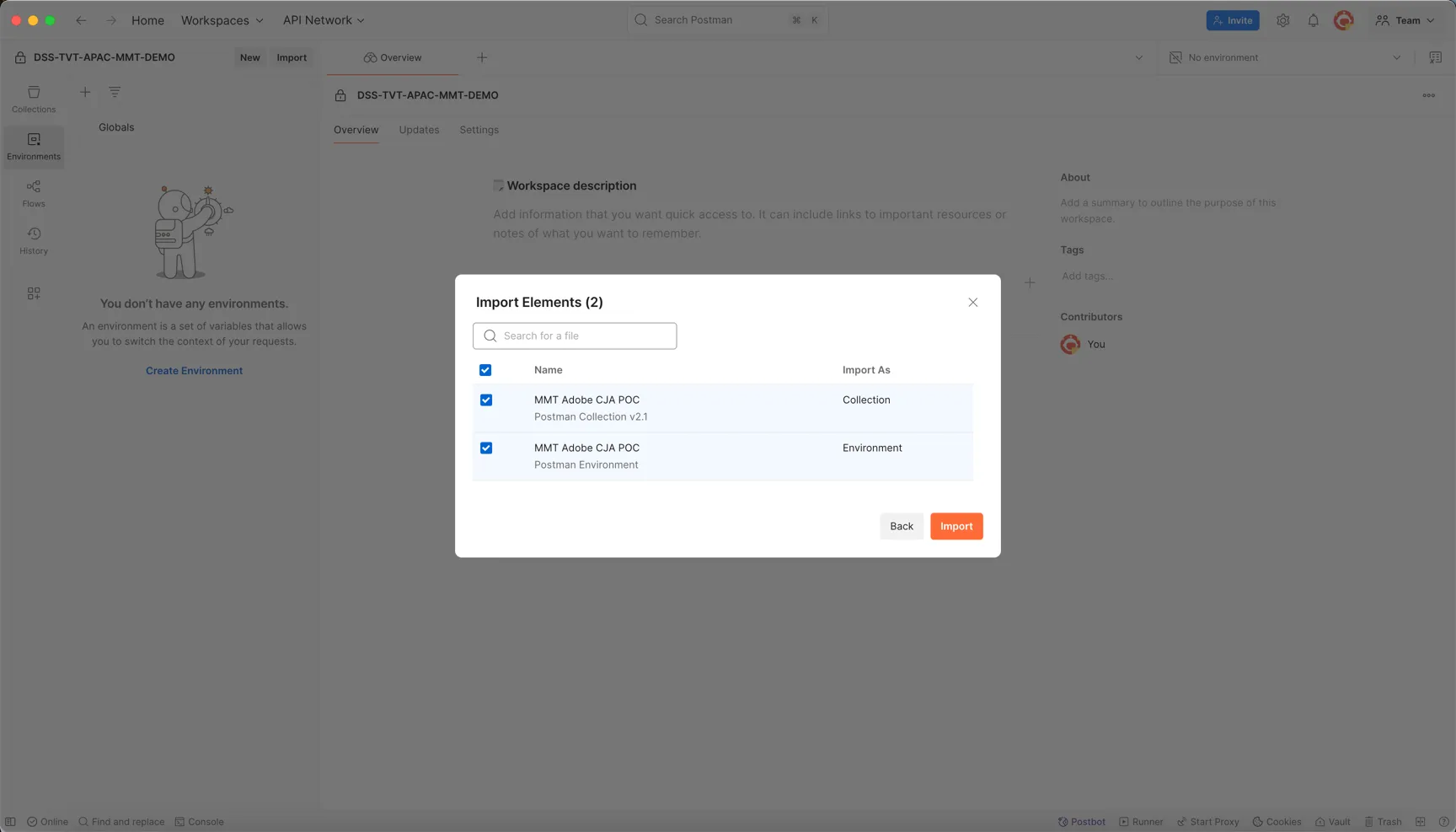Open help icon in status bar
The width and height of the screenshot is (1456, 832).
coord(1443,822)
